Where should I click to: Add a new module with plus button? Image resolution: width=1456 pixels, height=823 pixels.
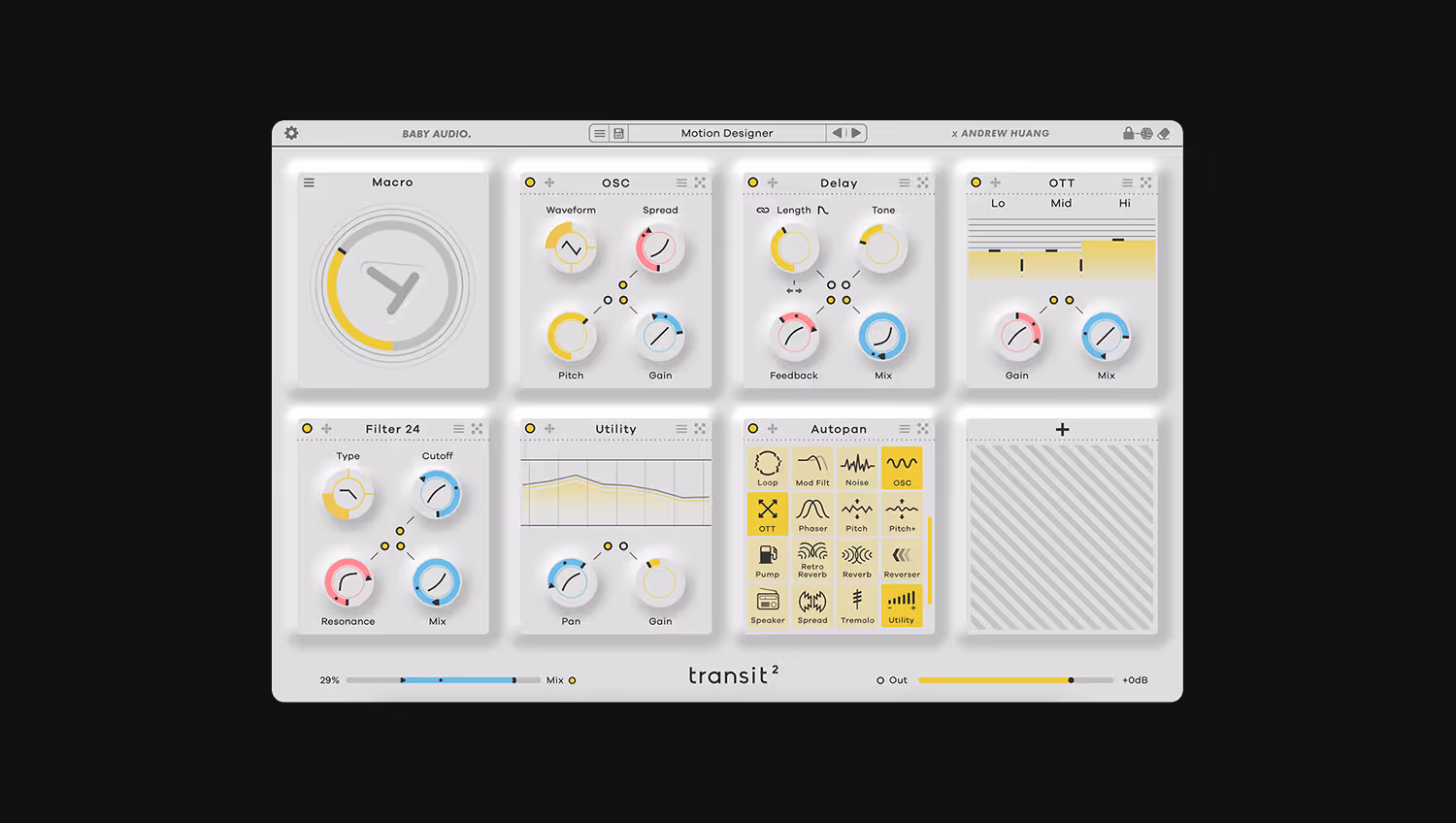click(1062, 429)
